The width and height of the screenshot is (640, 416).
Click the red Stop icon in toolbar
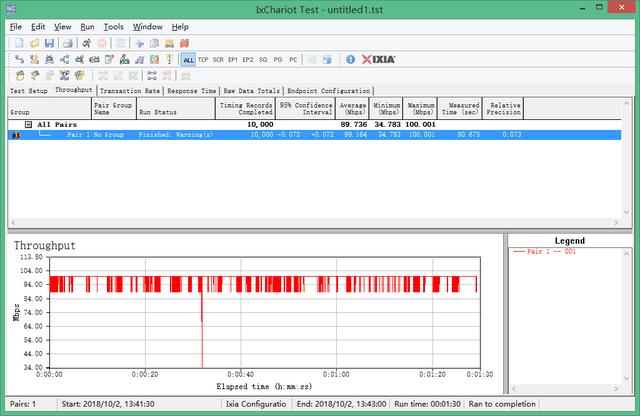(103, 43)
